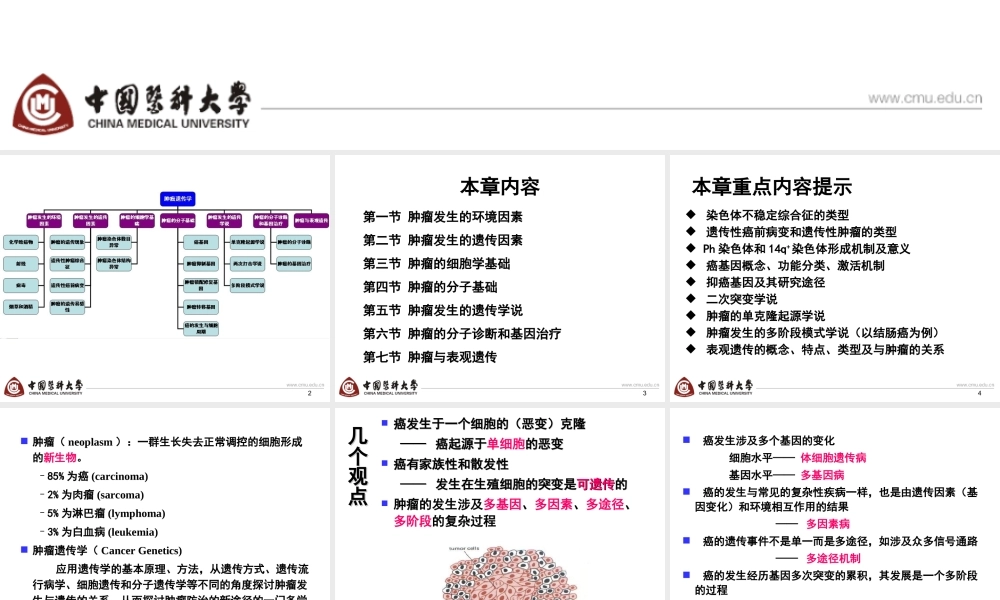Click the 本章重点内容提示 heading
The image size is (1000, 600).
pyautogui.click(x=771, y=187)
